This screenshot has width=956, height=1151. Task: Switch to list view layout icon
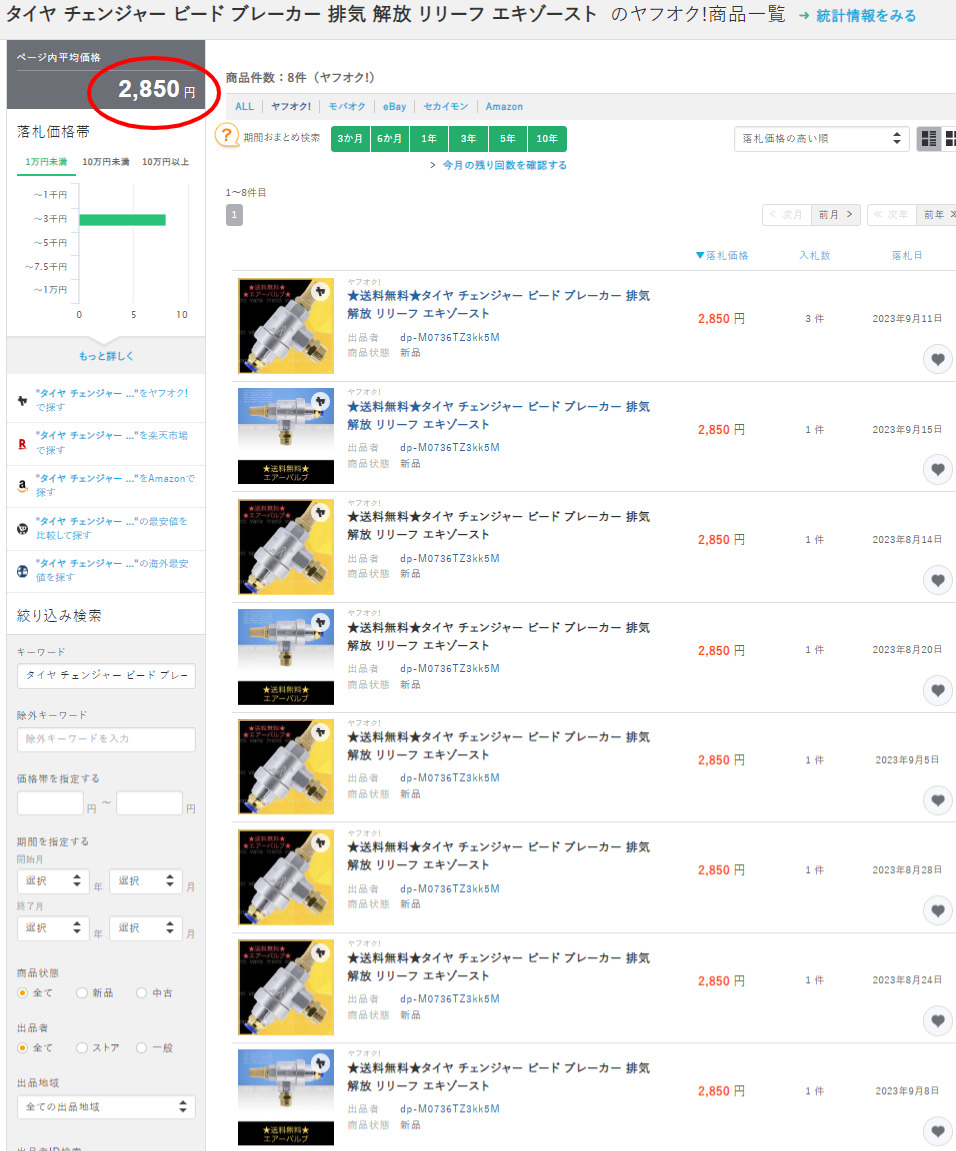(x=928, y=139)
